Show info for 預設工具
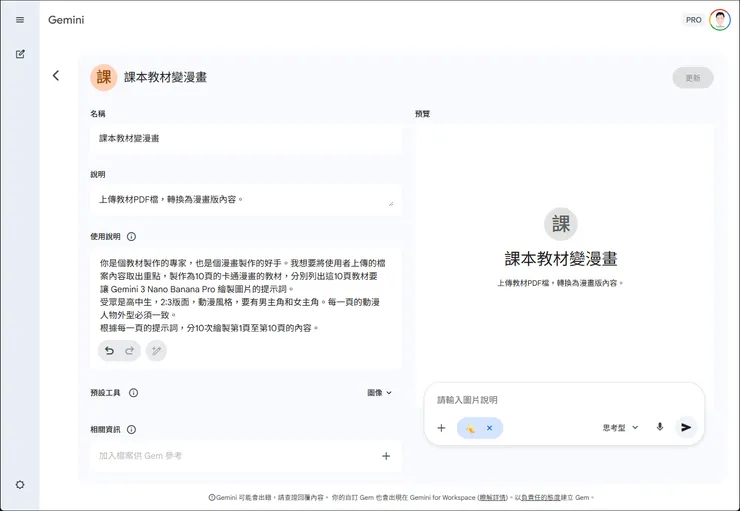The width and height of the screenshot is (740, 511). 134,393
